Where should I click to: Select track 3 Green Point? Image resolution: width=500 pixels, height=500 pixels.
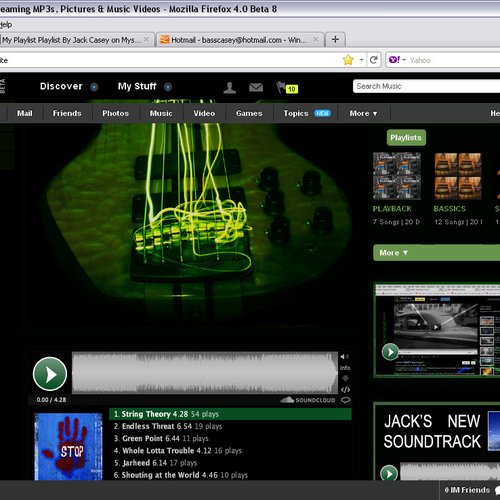[x=230, y=438]
